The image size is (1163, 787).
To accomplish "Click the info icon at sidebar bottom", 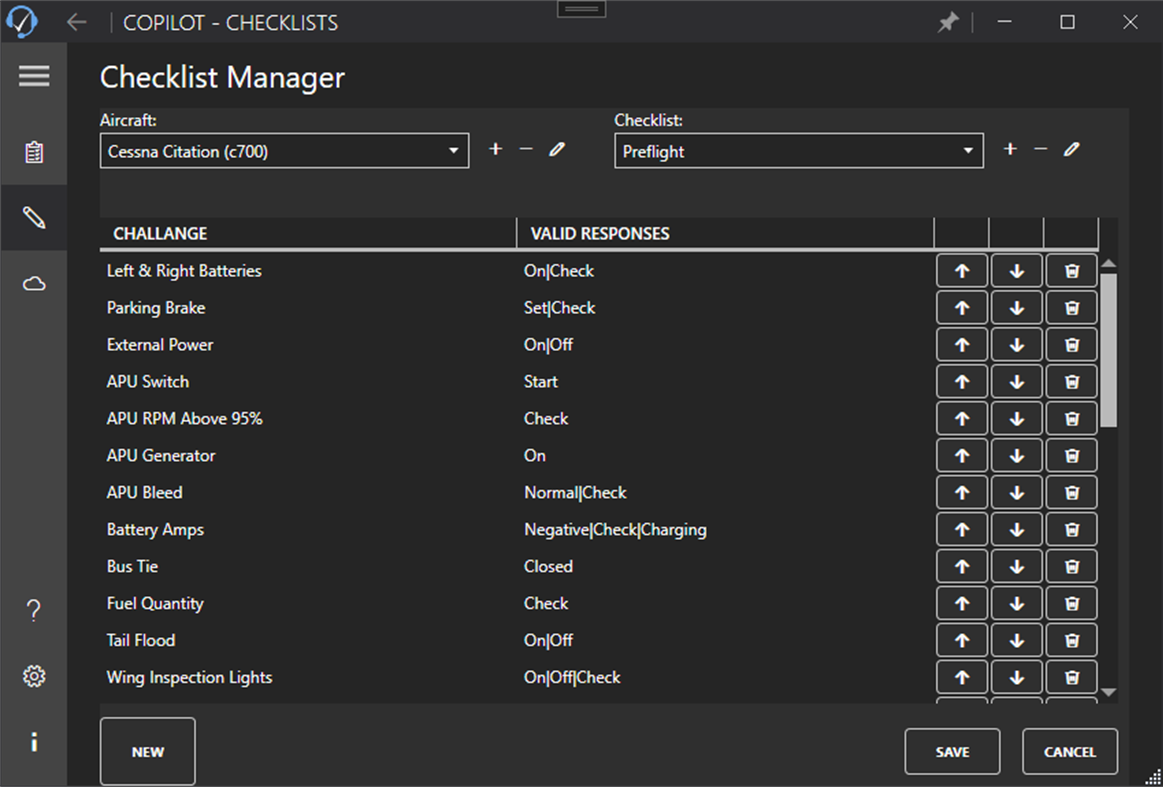I will coord(34,741).
